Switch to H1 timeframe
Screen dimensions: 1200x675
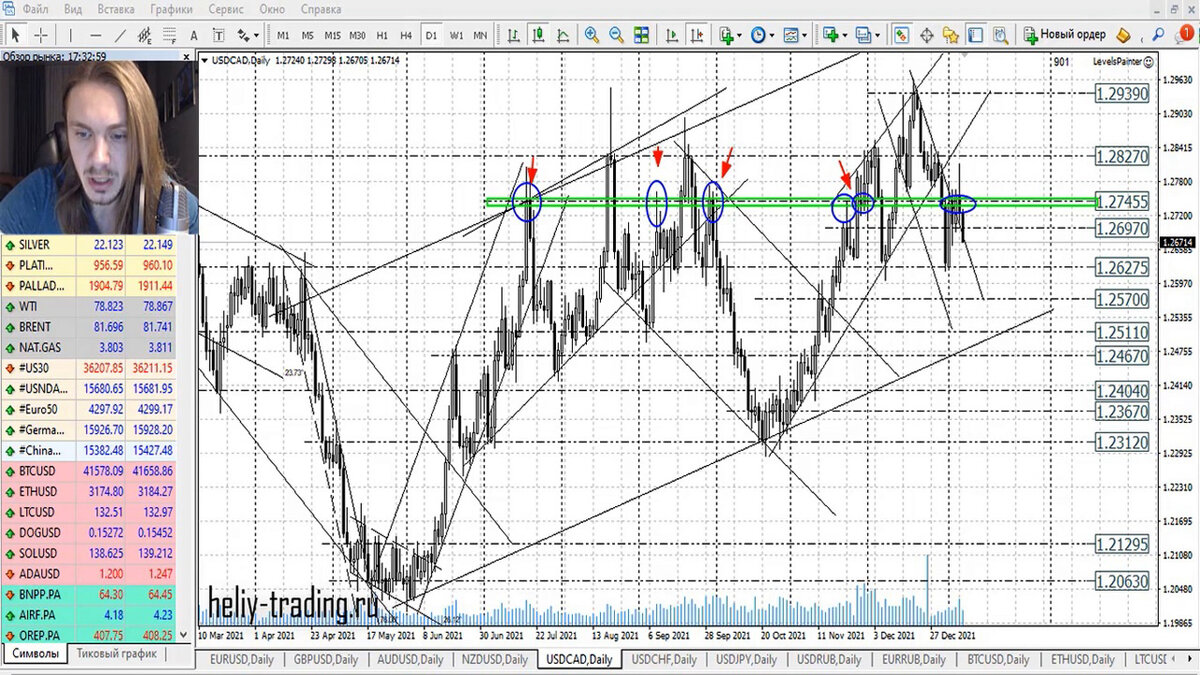pos(382,35)
